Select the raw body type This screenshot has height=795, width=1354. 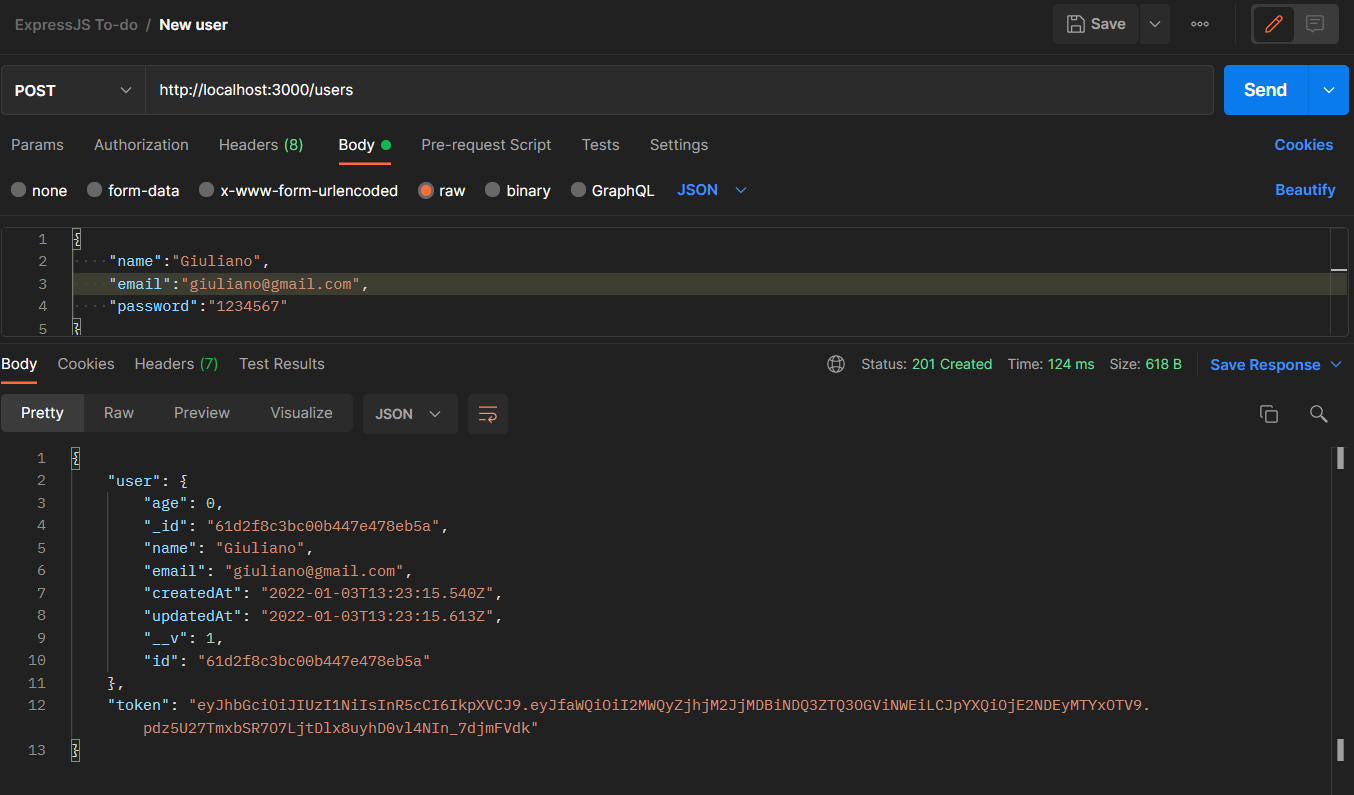click(x=441, y=190)
